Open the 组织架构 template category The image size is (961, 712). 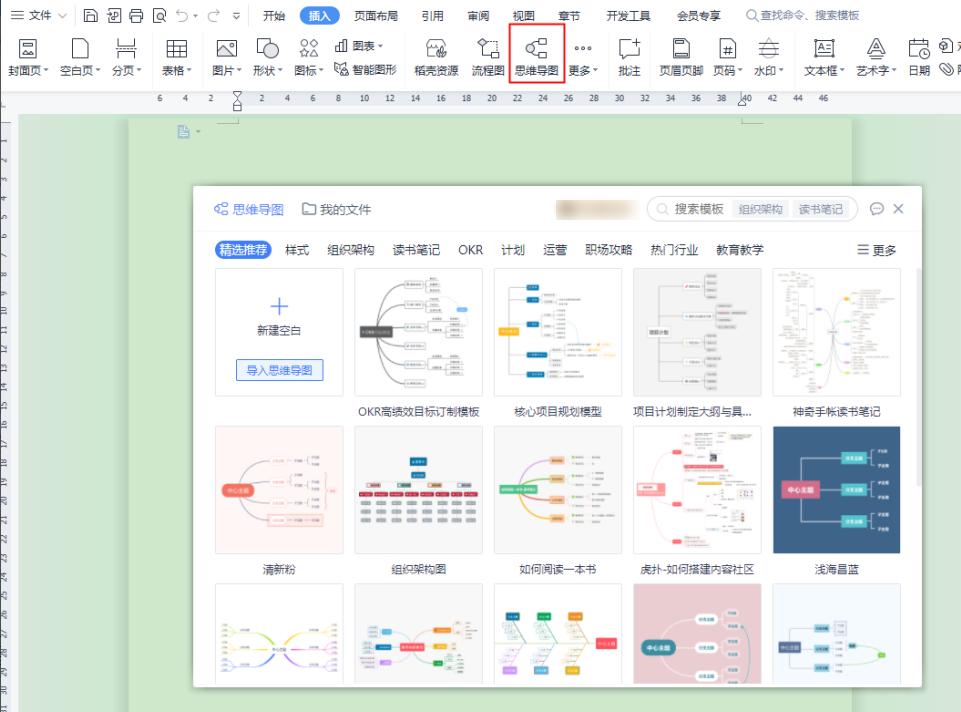[x=352, y=250]
